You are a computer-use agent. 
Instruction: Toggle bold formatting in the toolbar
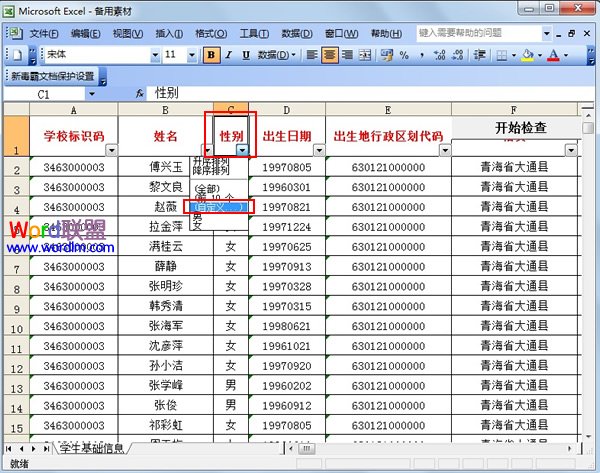(212, 55)
